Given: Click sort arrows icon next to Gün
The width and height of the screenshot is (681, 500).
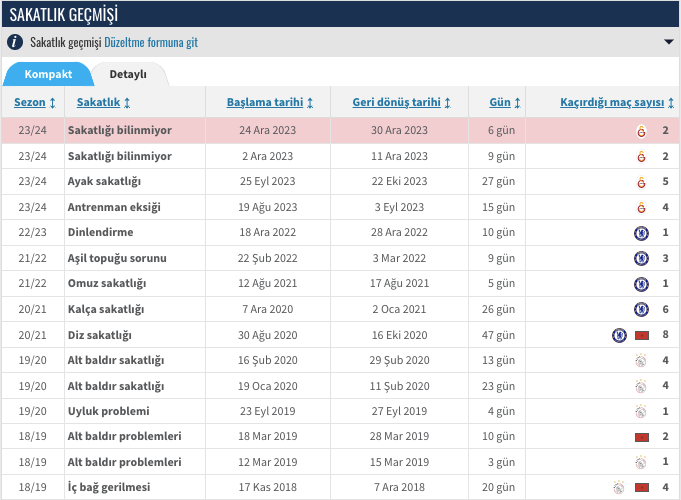Looking at the screenshot, I should point(518,103).
